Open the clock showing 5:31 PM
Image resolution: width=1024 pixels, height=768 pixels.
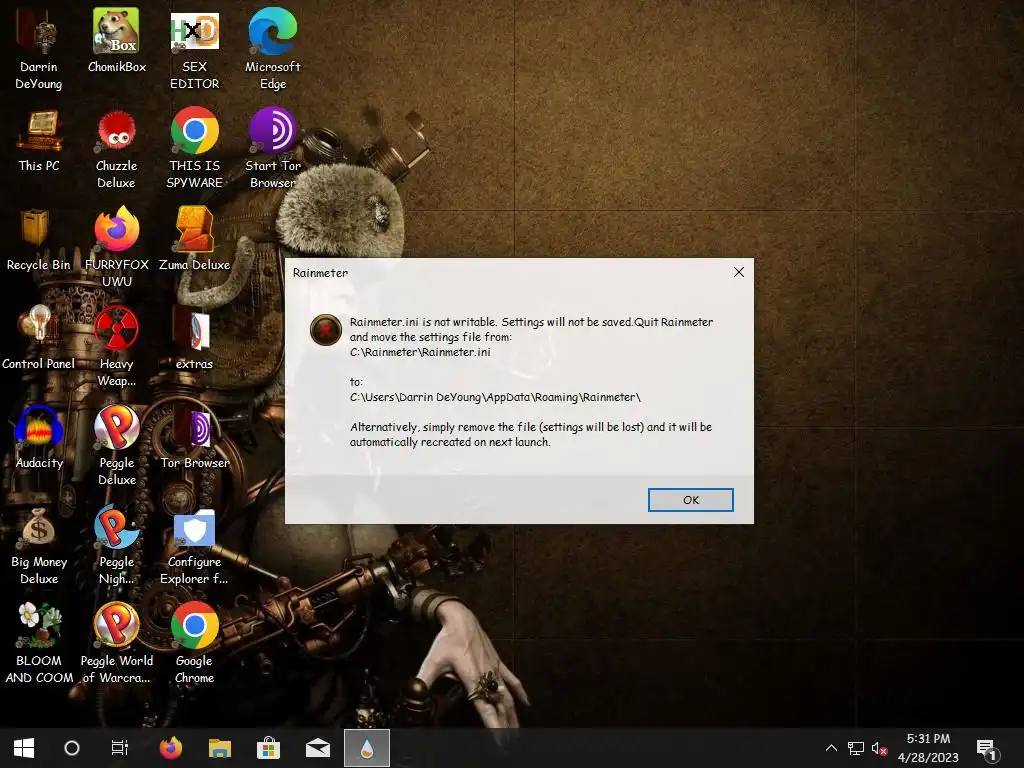[x=928, y=748]
